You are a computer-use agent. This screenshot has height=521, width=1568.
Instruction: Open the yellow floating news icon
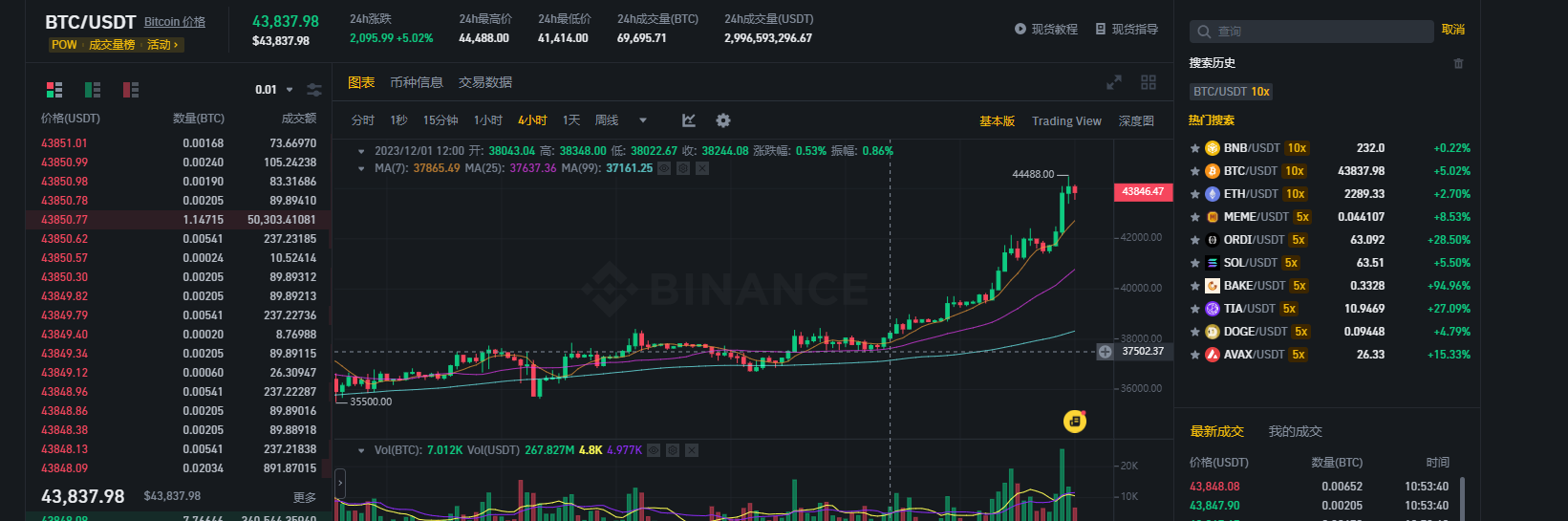point(1075,421)
